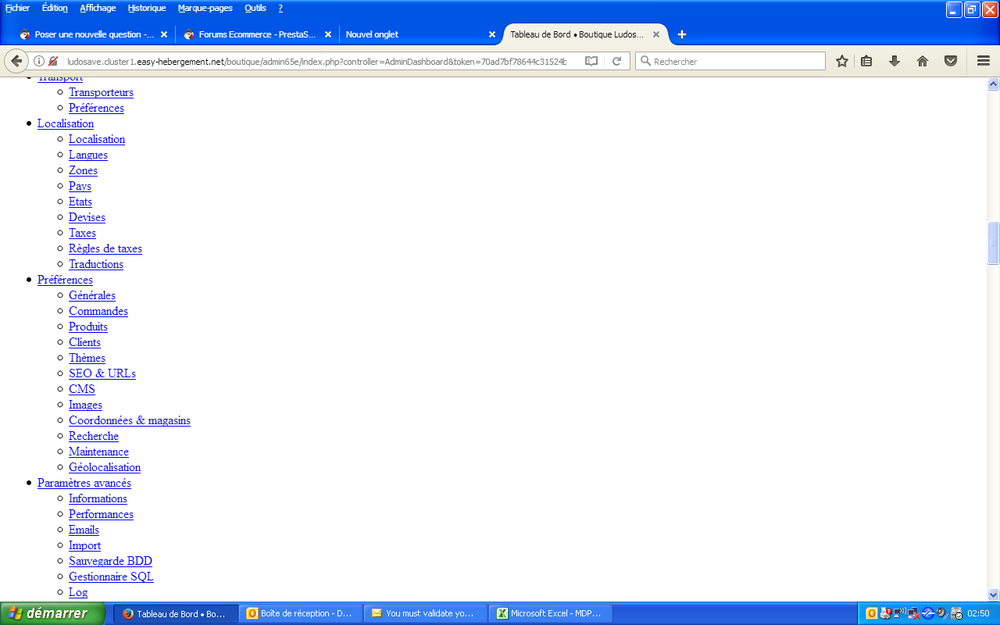
Task: Open Affichage menu
Action: 98,8
